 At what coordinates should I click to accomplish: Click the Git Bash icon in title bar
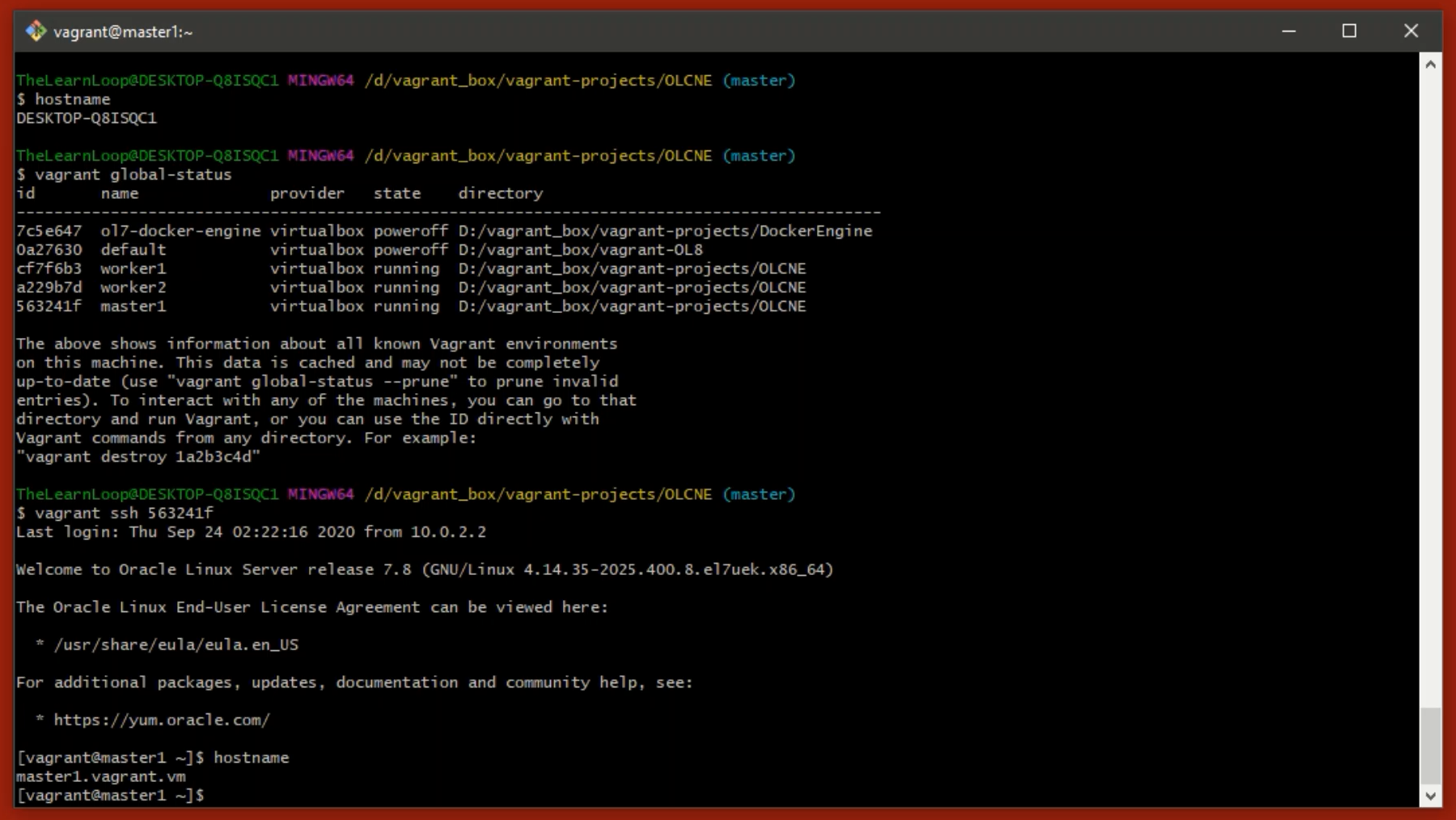click(36, 32)
